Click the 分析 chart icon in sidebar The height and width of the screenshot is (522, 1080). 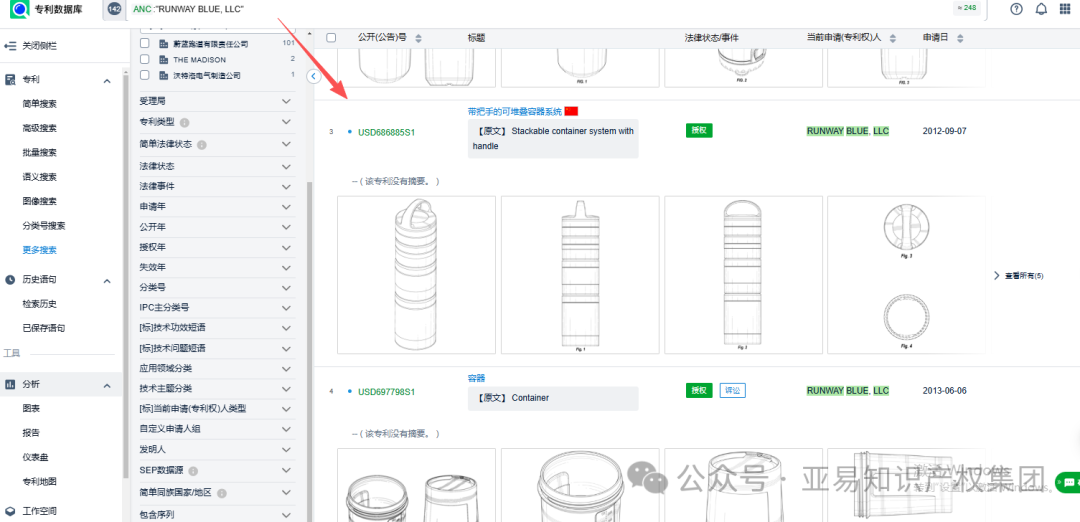point(10,384)
